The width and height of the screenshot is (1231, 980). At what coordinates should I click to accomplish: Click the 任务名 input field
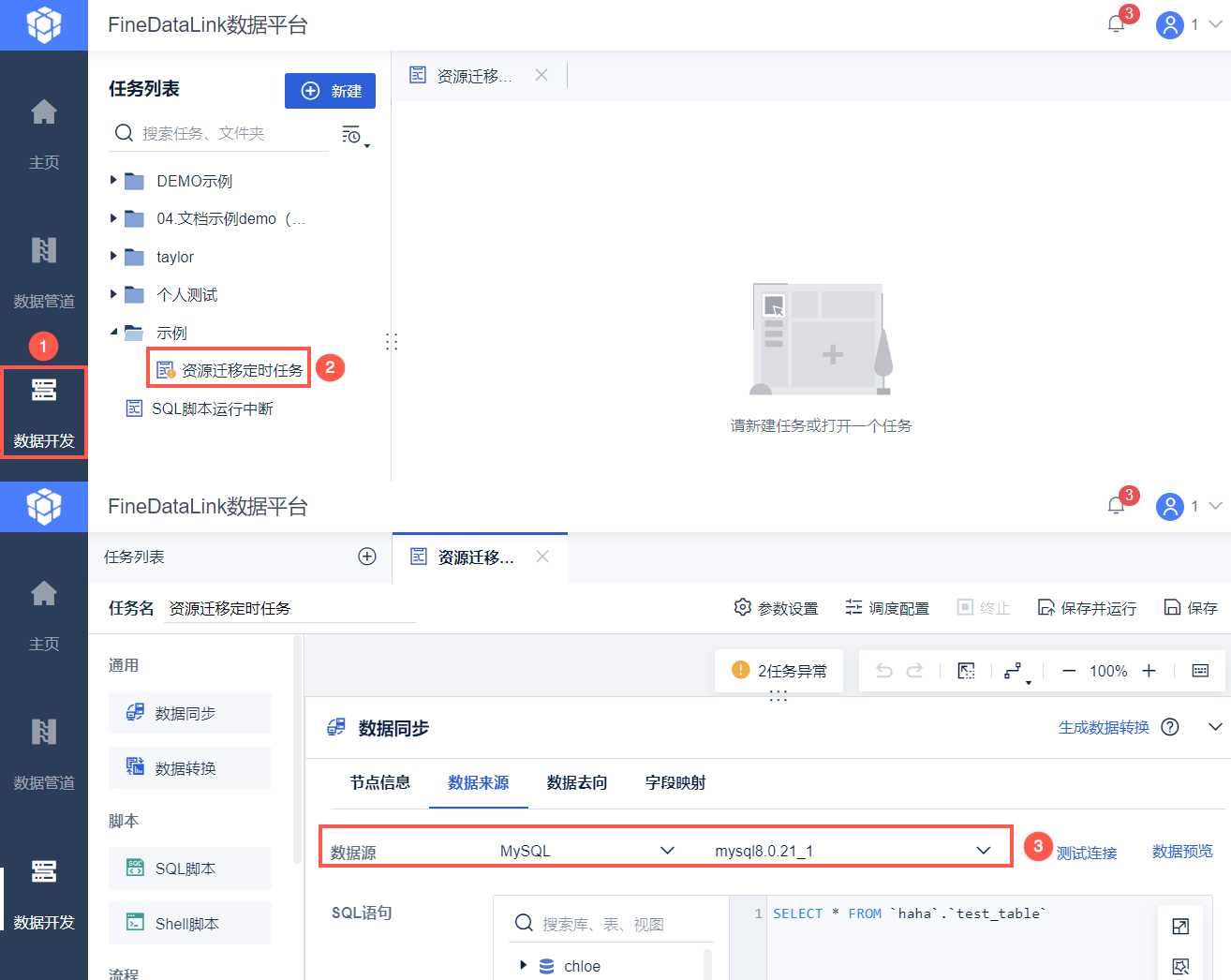(289, 608)
